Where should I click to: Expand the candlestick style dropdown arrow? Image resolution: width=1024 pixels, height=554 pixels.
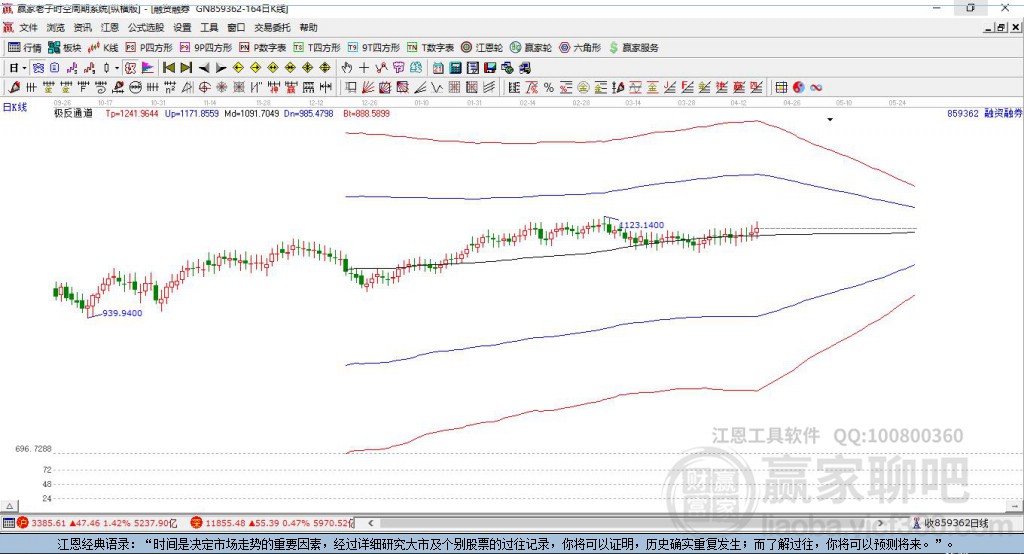(117, 68)
